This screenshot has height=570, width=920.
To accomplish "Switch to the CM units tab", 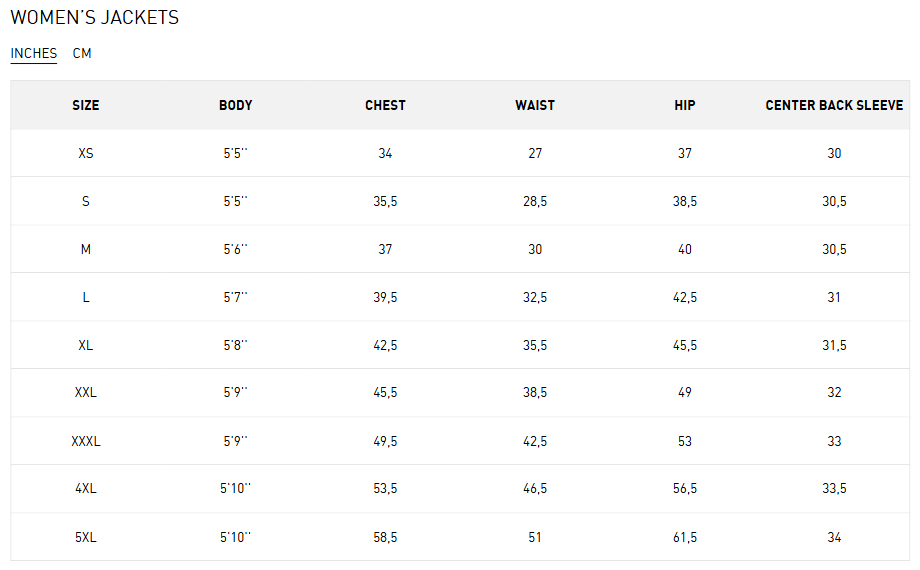I will (x=82, y=54).
